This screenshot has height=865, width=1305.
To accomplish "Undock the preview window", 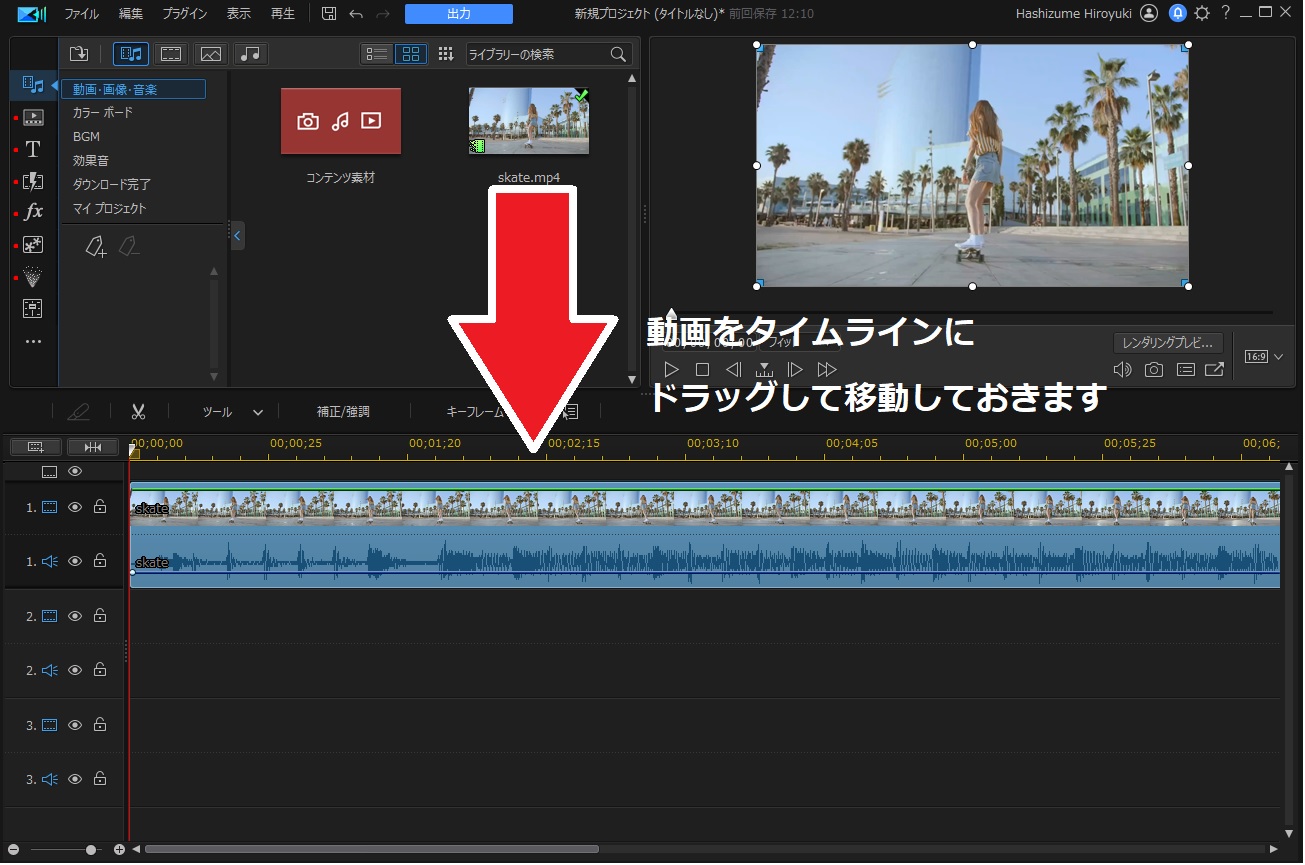I will (1214, 370).
